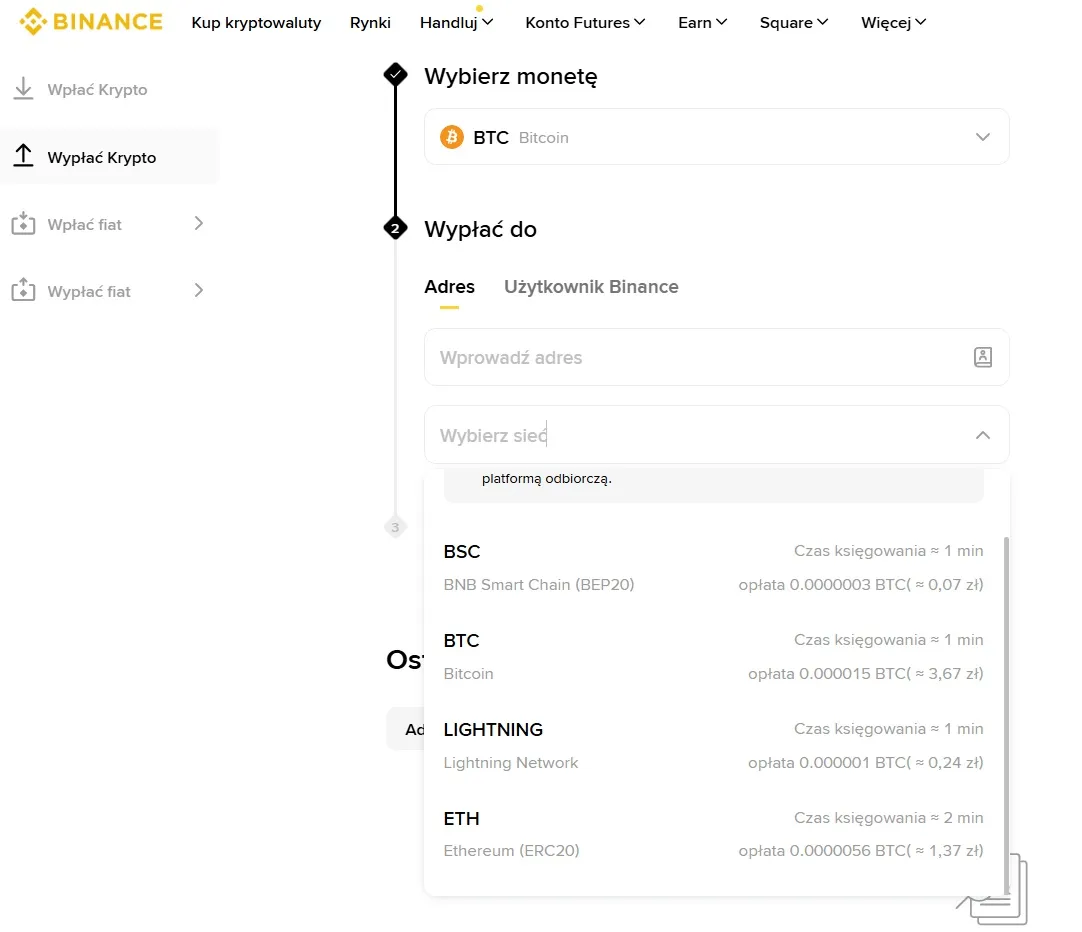The width and height of the screenshot is (1082, 932).
Task: Choose the ETH Ethereum ERC20 network
Action: [x=714, y=835]
